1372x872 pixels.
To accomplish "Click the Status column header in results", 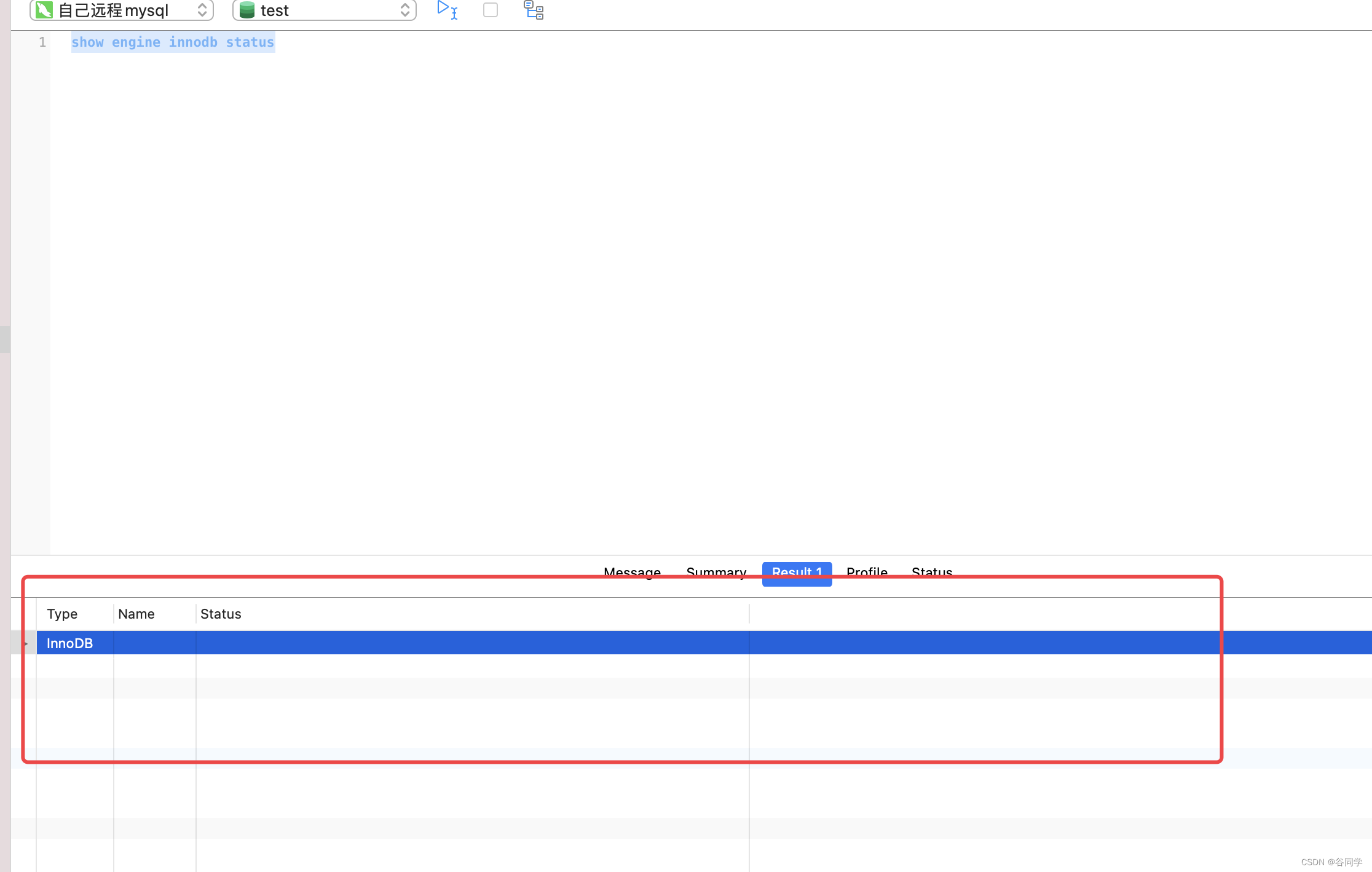I will [x=472, y=614].
